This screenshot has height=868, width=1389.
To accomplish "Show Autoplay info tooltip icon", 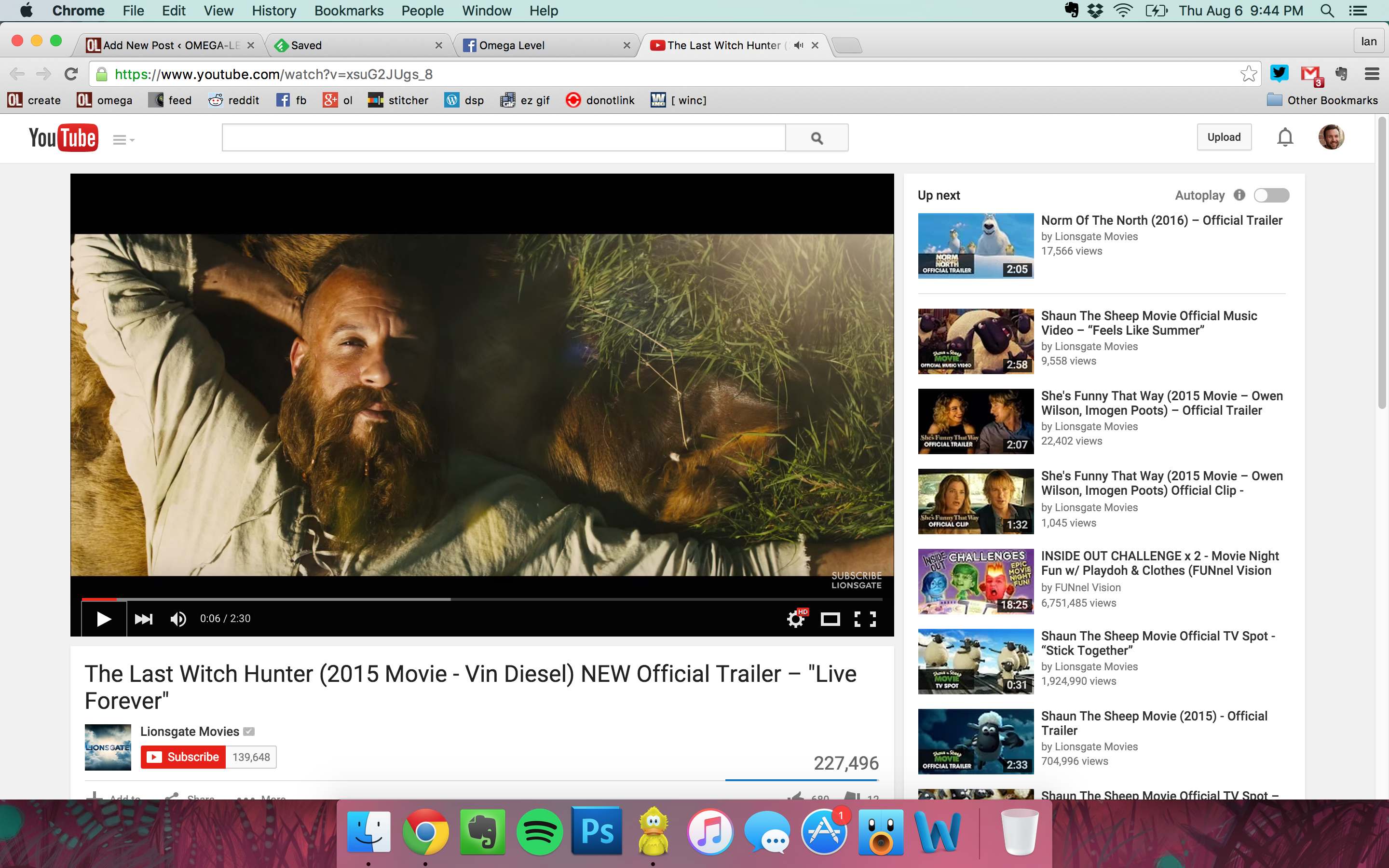I will (1239, 195).
